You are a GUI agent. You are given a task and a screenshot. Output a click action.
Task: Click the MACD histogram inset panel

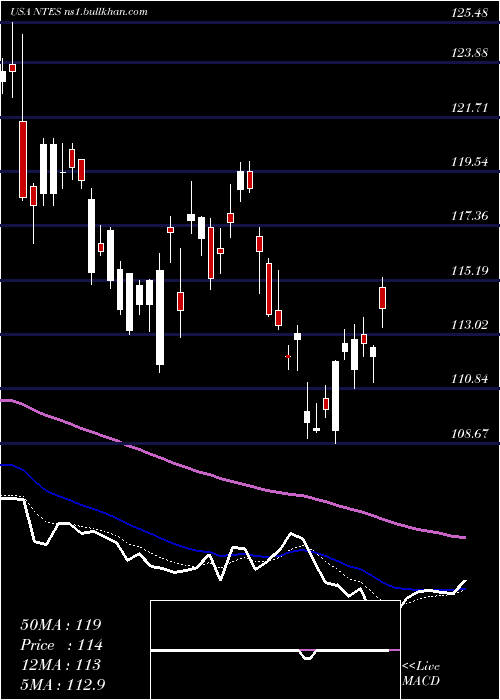(x=275, y=650)
